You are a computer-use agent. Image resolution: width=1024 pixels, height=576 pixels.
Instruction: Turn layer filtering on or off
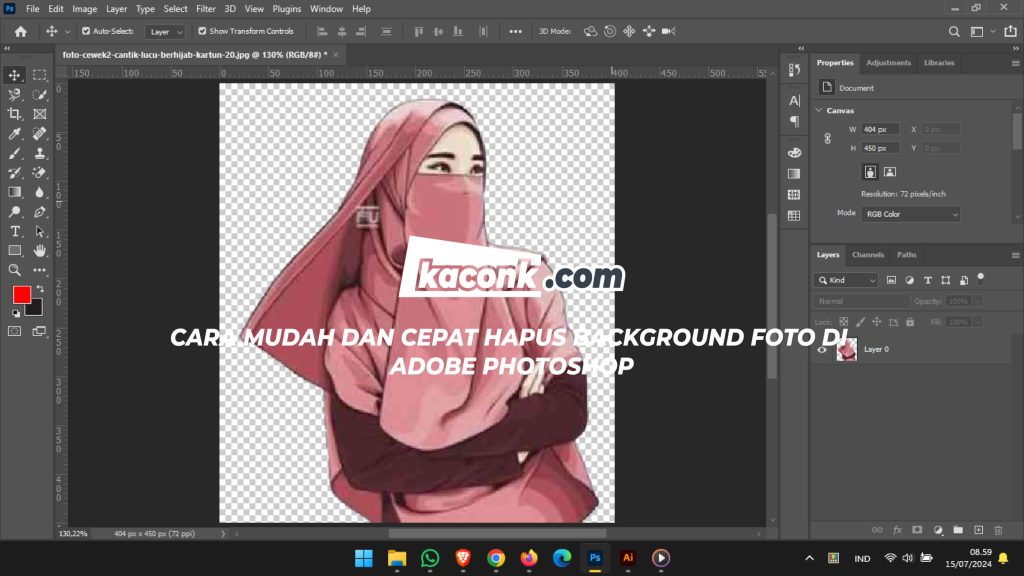coord(980,278)
